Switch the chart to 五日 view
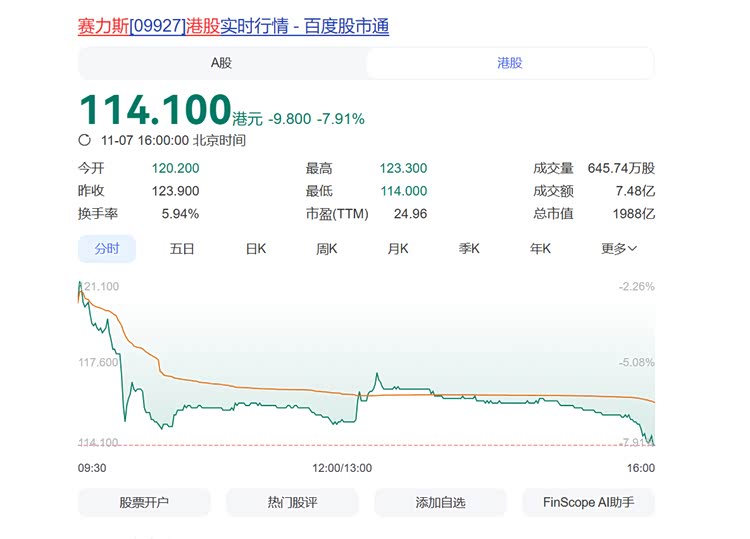 tap(182, 248)
